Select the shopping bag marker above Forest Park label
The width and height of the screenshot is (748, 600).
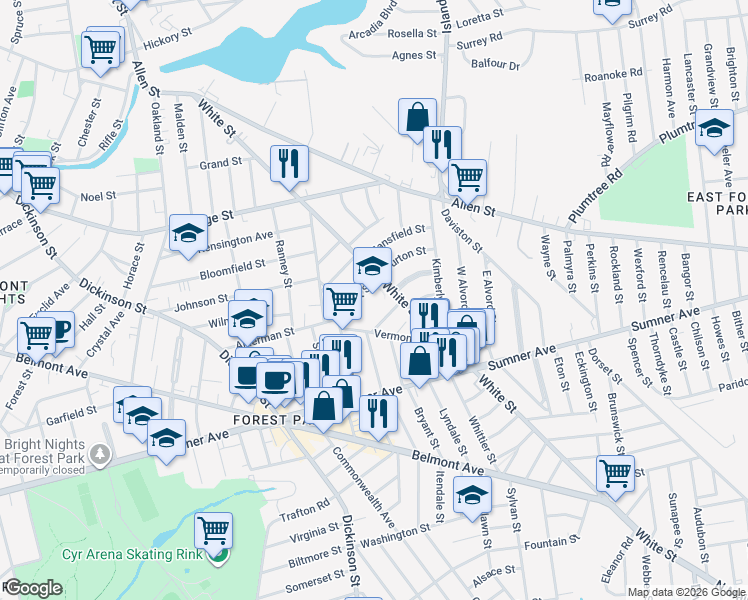tap(323, 406)
